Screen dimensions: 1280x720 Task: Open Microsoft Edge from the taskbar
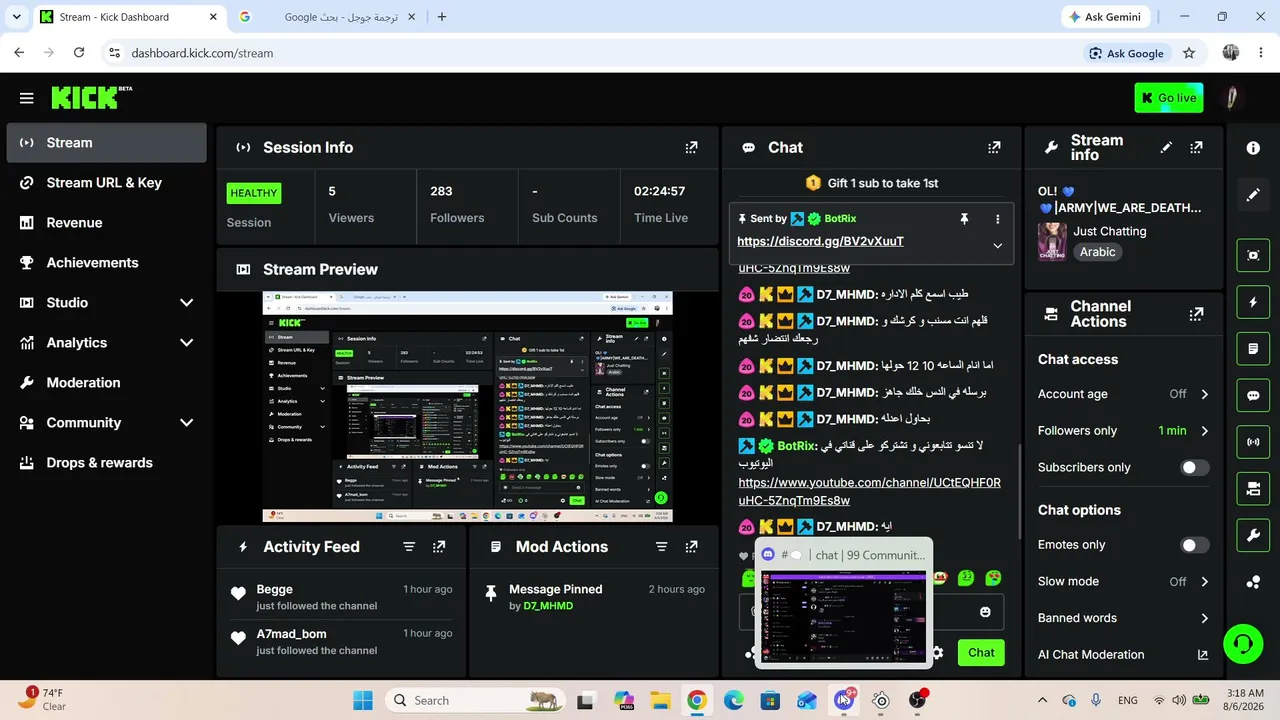coord(733,700)
